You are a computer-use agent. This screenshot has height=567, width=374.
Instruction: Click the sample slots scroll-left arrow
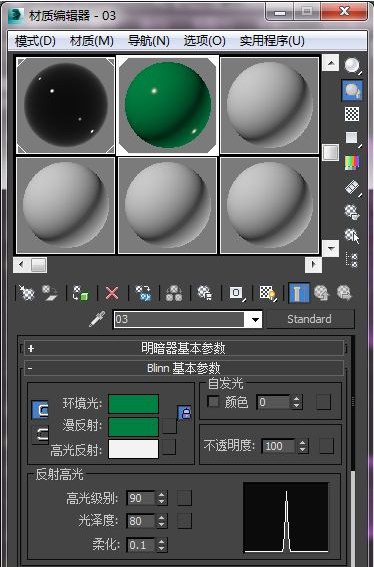[21, 265]
